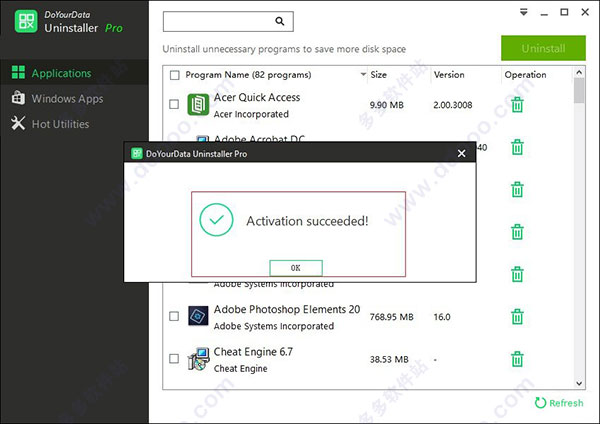Open the title bar dropdown menu icon
600x424 pixels.
(x=523, y=12)
